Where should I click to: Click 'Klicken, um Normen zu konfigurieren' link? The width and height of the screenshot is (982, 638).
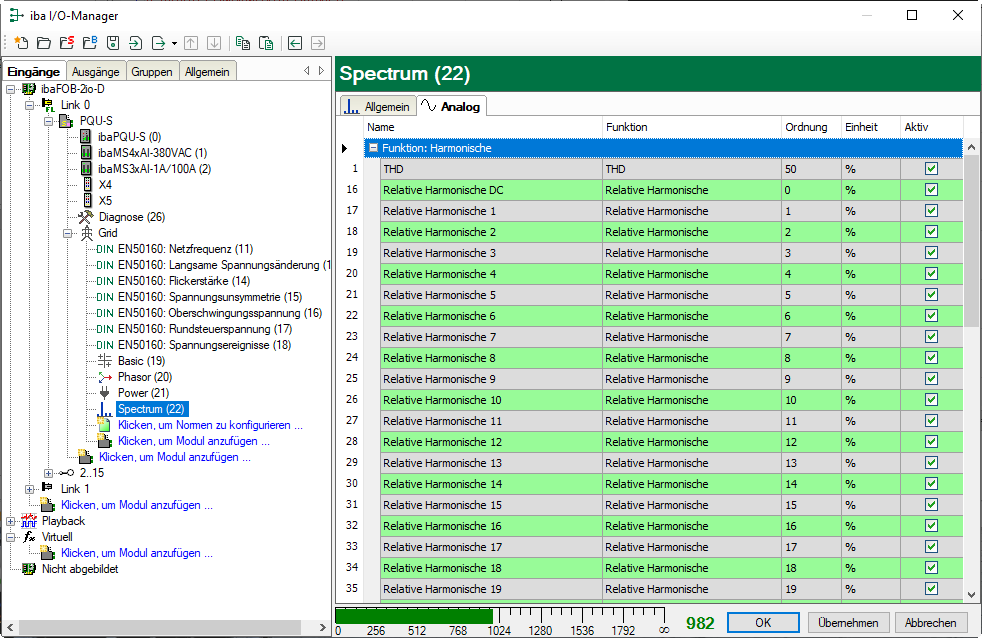pos(209,425)
